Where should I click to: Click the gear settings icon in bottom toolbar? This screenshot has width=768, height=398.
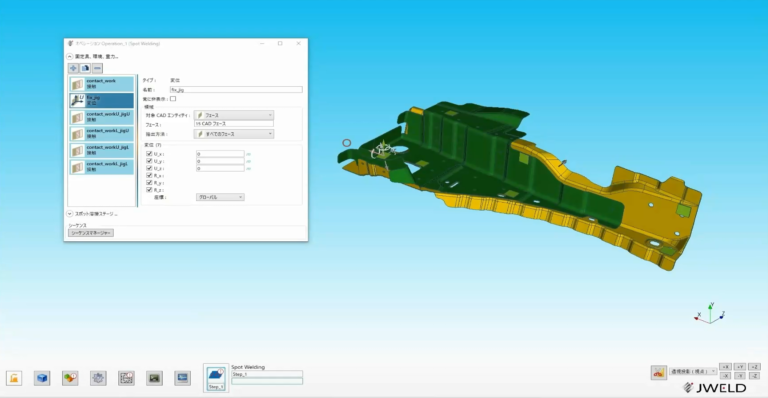98,378
